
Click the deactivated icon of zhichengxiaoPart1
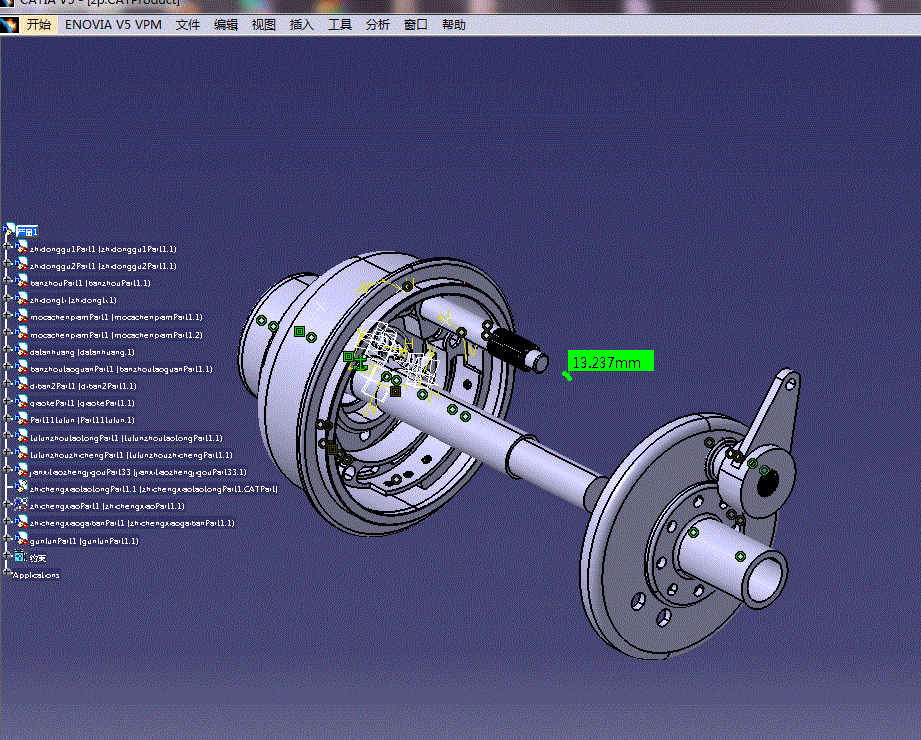(21, 504)
